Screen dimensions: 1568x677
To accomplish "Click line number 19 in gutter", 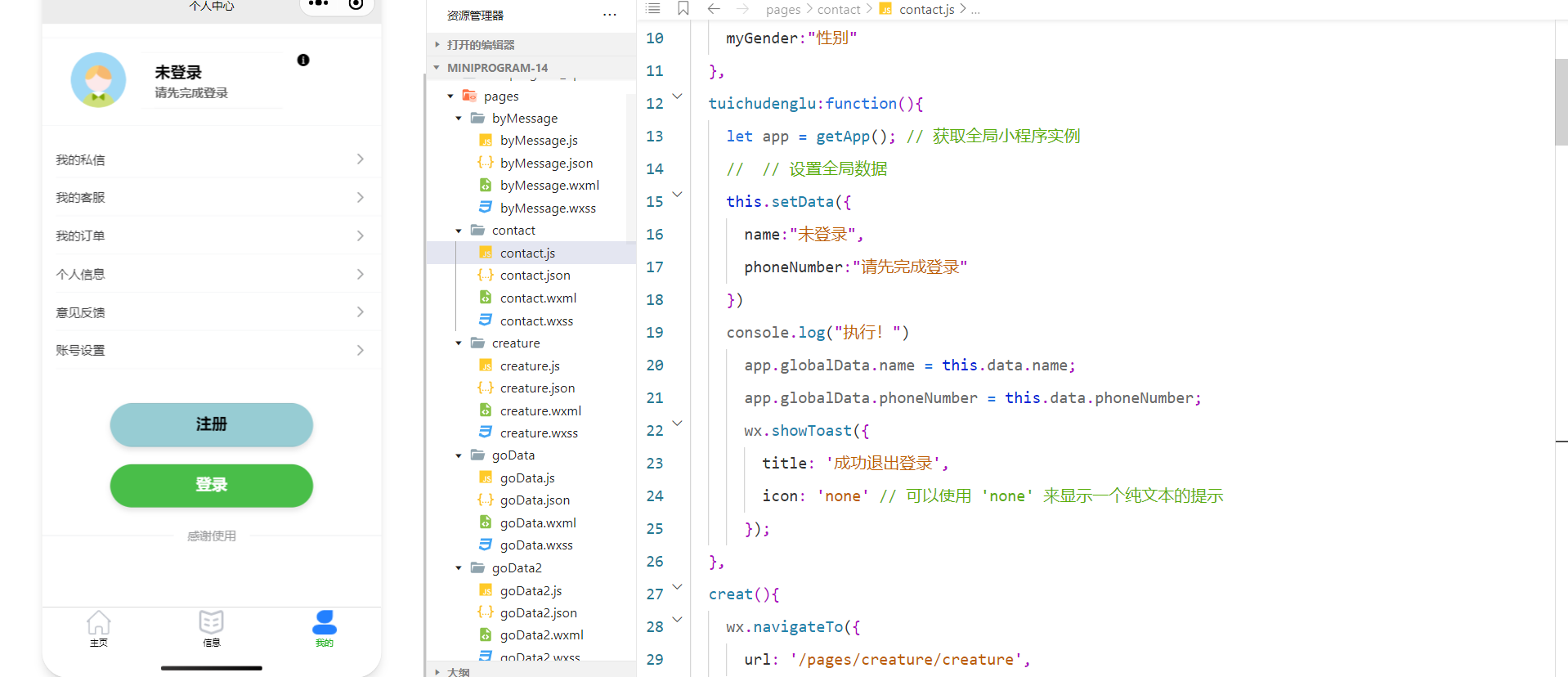I will [655, 333].
